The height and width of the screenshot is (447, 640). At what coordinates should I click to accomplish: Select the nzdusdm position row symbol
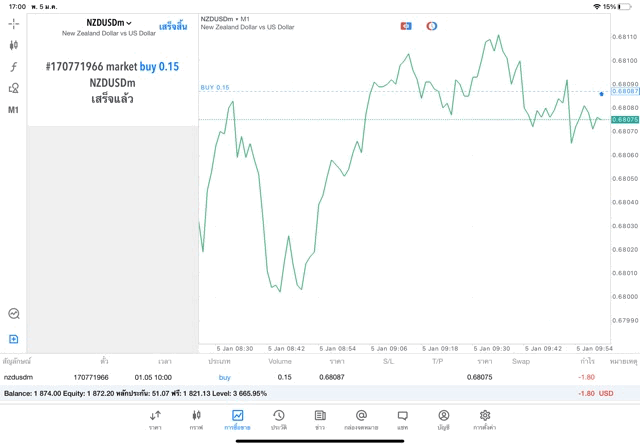tap(18, 377)
